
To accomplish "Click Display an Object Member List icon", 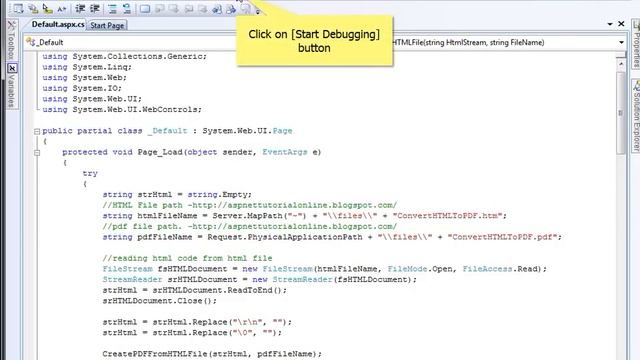I will 18,8.
